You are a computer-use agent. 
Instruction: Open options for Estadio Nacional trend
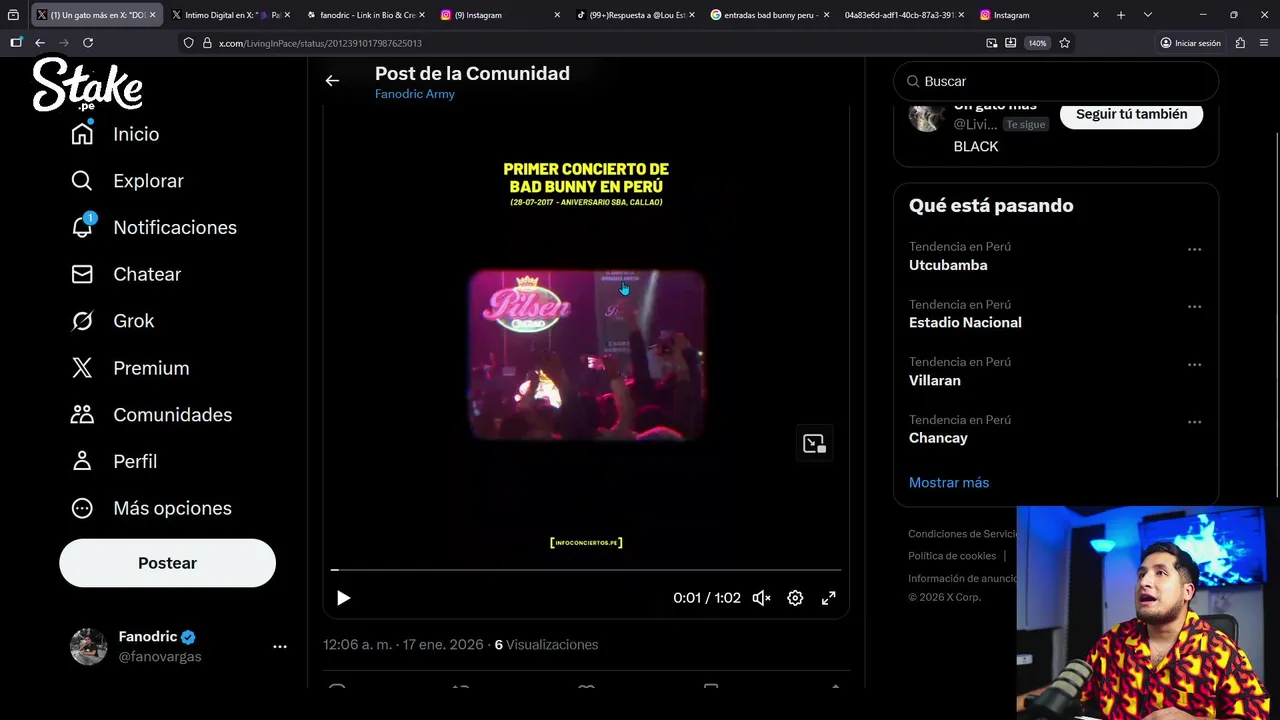[x=1194, y=307]
